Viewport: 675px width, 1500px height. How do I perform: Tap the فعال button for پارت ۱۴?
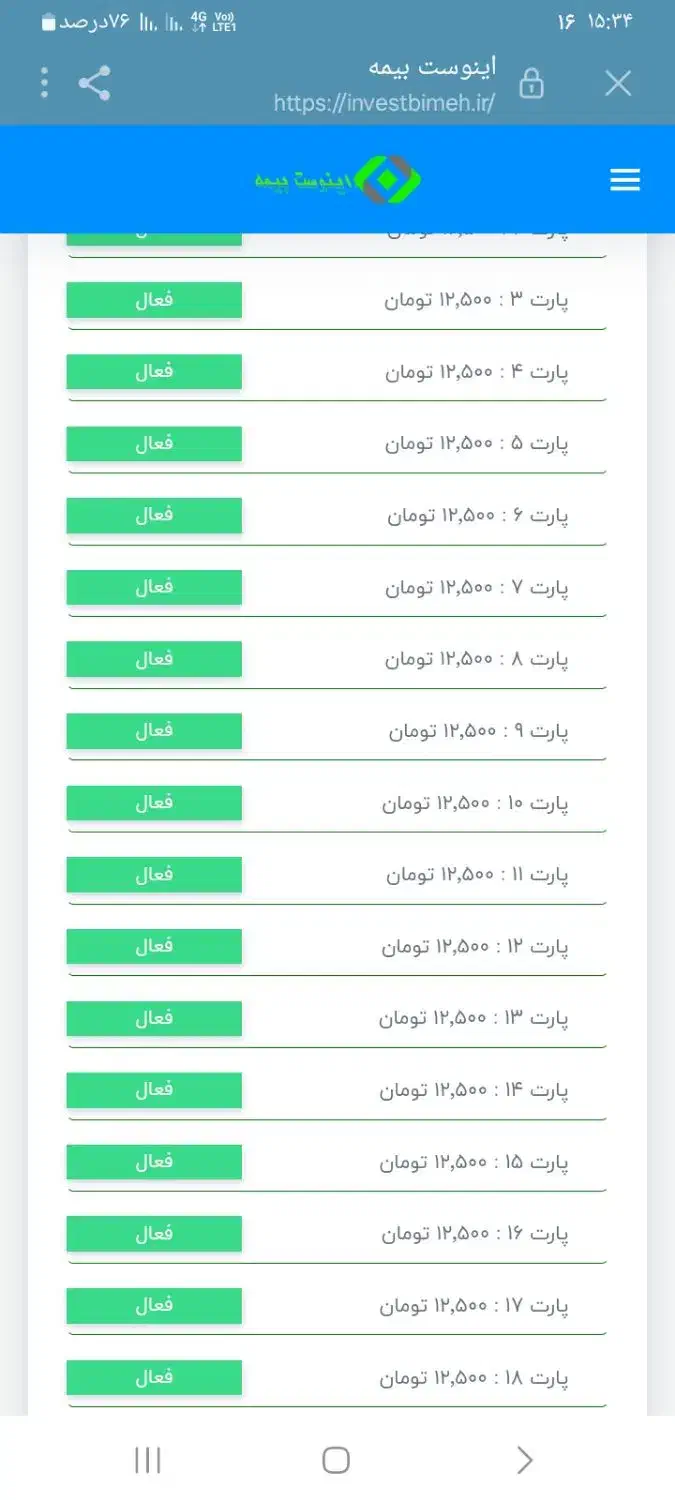(x=154, y=1090)
